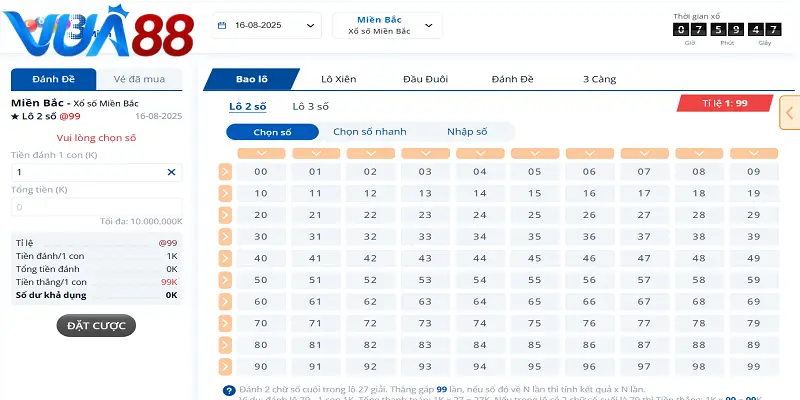Click the row arrow beside number 50

coord(225,280)
